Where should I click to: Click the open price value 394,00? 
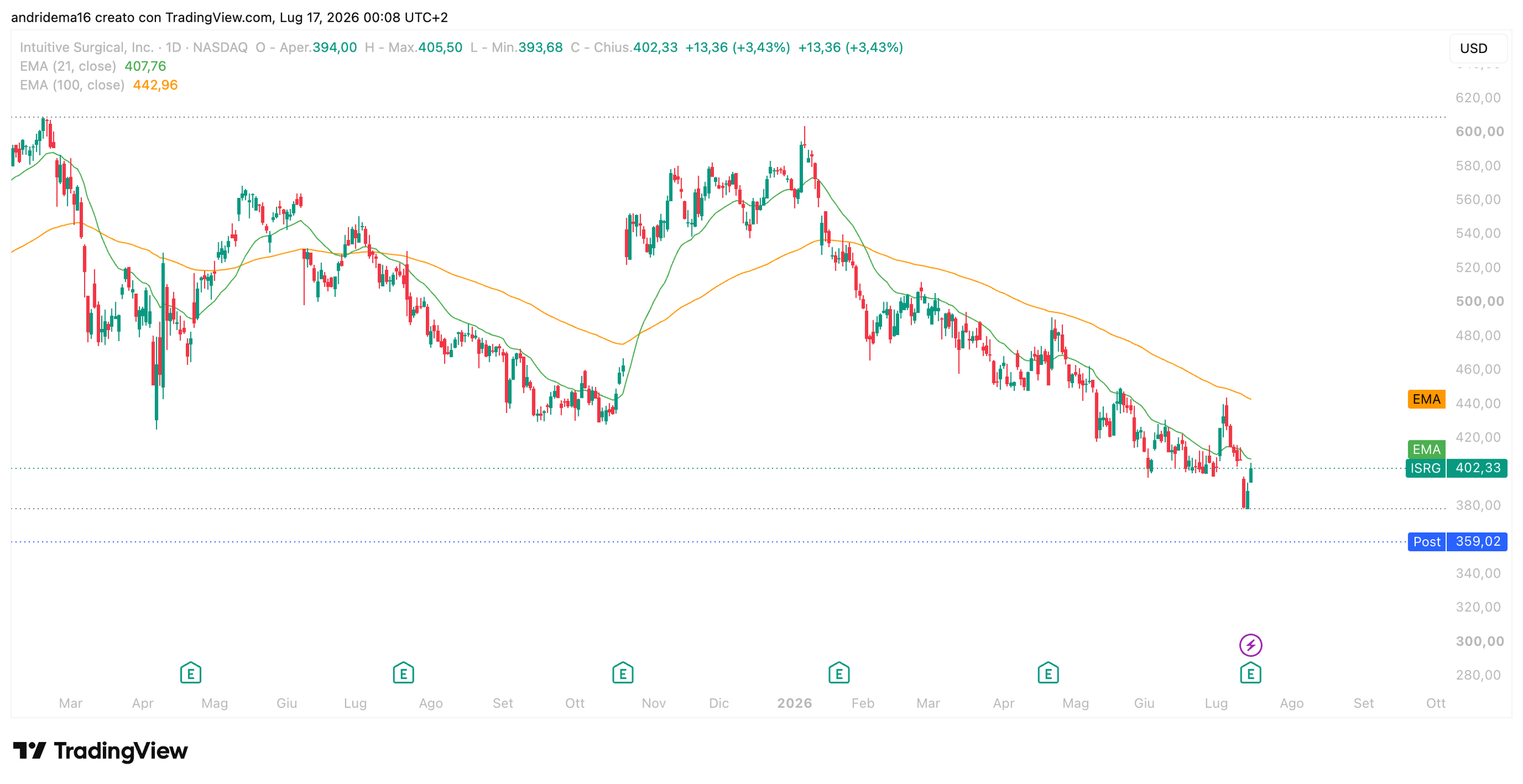(334, 48)
